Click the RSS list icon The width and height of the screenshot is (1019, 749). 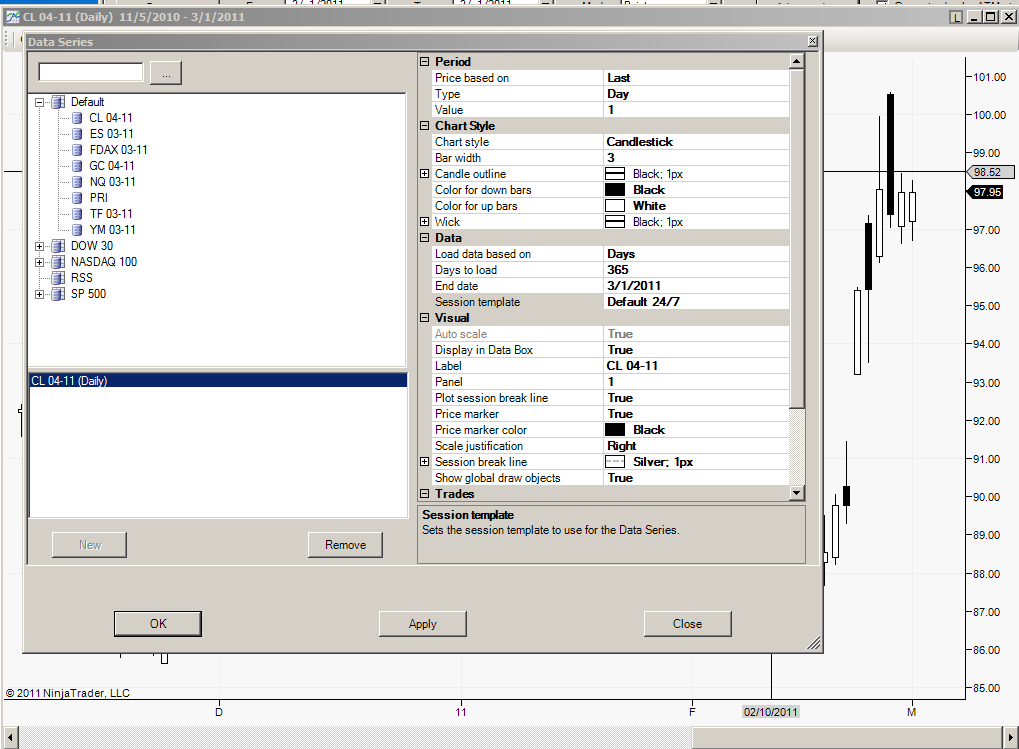coord(58,277)
